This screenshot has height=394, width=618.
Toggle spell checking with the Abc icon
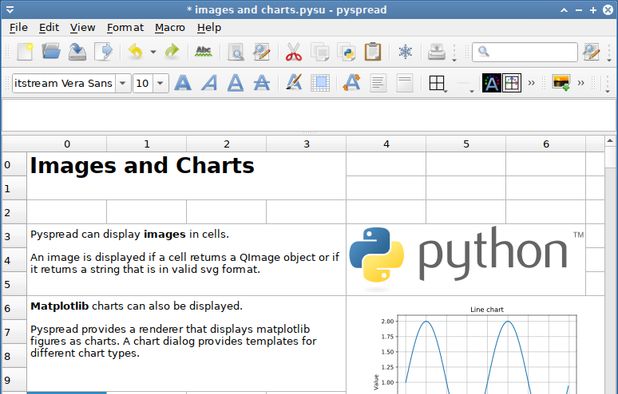click(x=203, y=52)
